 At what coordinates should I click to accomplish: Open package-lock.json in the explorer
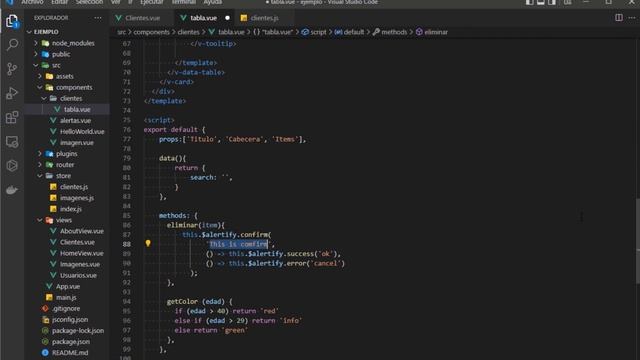point(78,331)
